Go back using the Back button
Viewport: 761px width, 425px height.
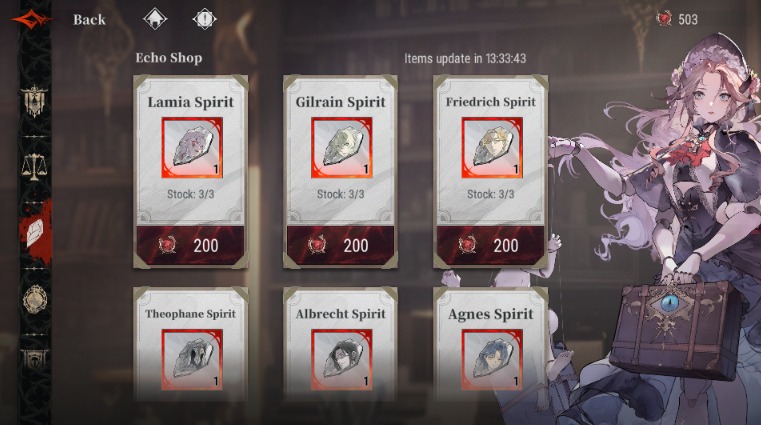pyautogui.click(x=89, y=20)
